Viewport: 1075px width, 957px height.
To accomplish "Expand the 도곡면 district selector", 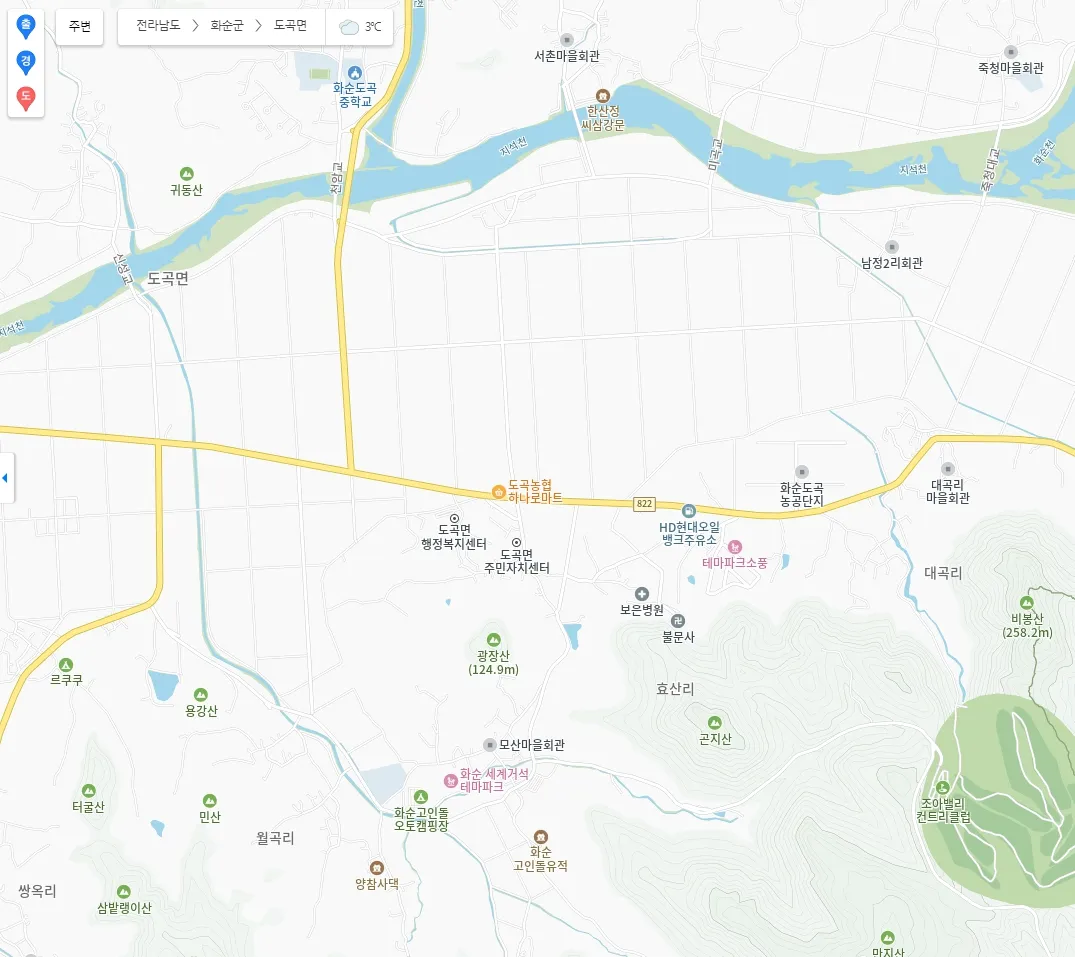I will coord(291,26).
